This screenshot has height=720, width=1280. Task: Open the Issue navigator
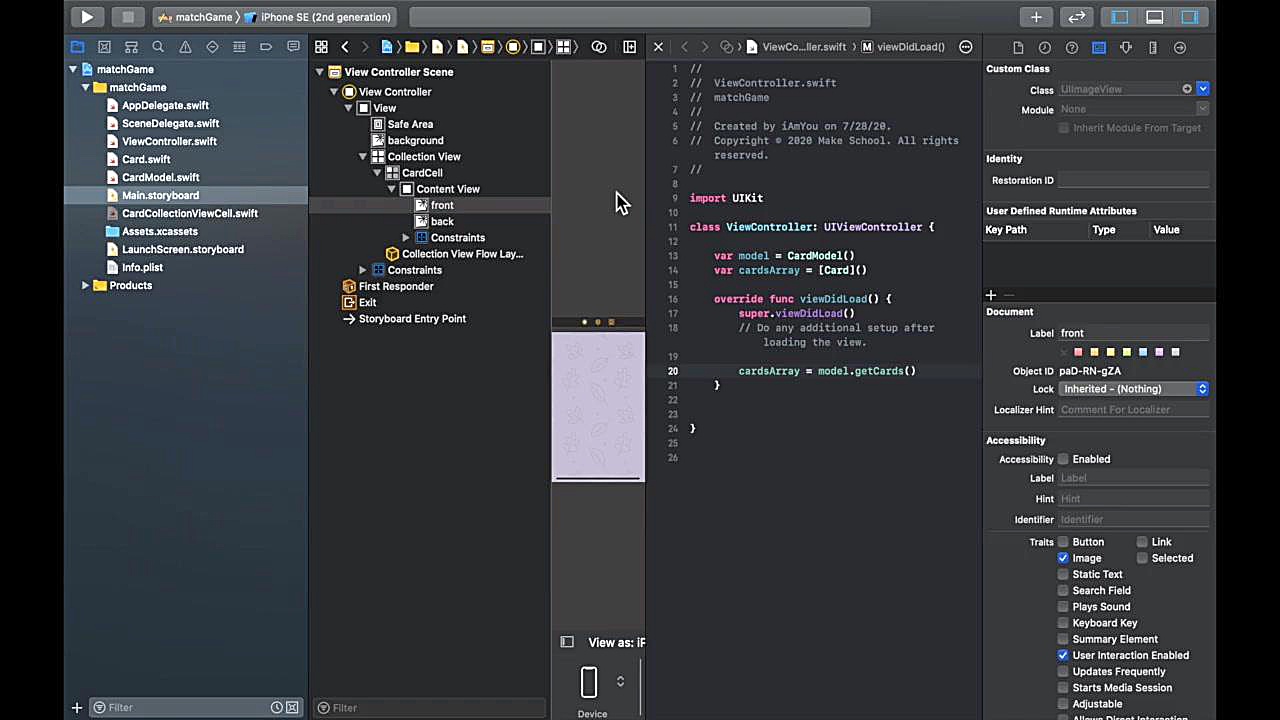(185, 47)
